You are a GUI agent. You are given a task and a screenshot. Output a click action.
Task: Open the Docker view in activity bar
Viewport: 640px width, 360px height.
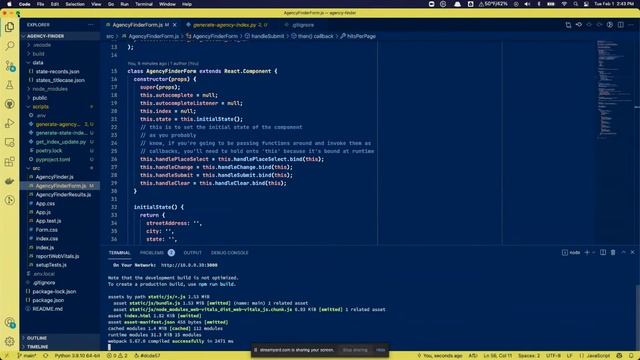coord(10,180)
